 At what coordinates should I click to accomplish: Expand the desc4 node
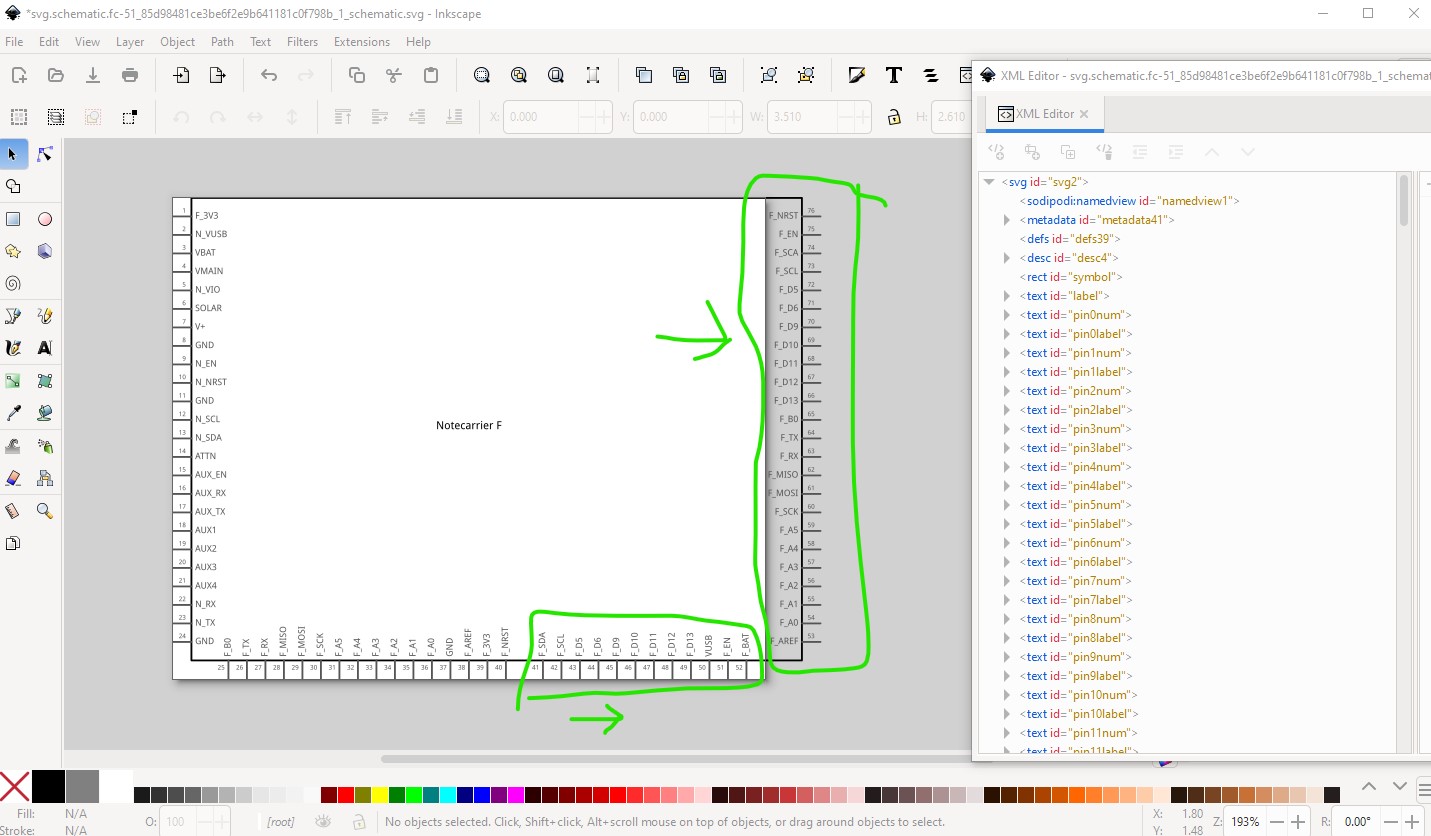click(1007, 258)
